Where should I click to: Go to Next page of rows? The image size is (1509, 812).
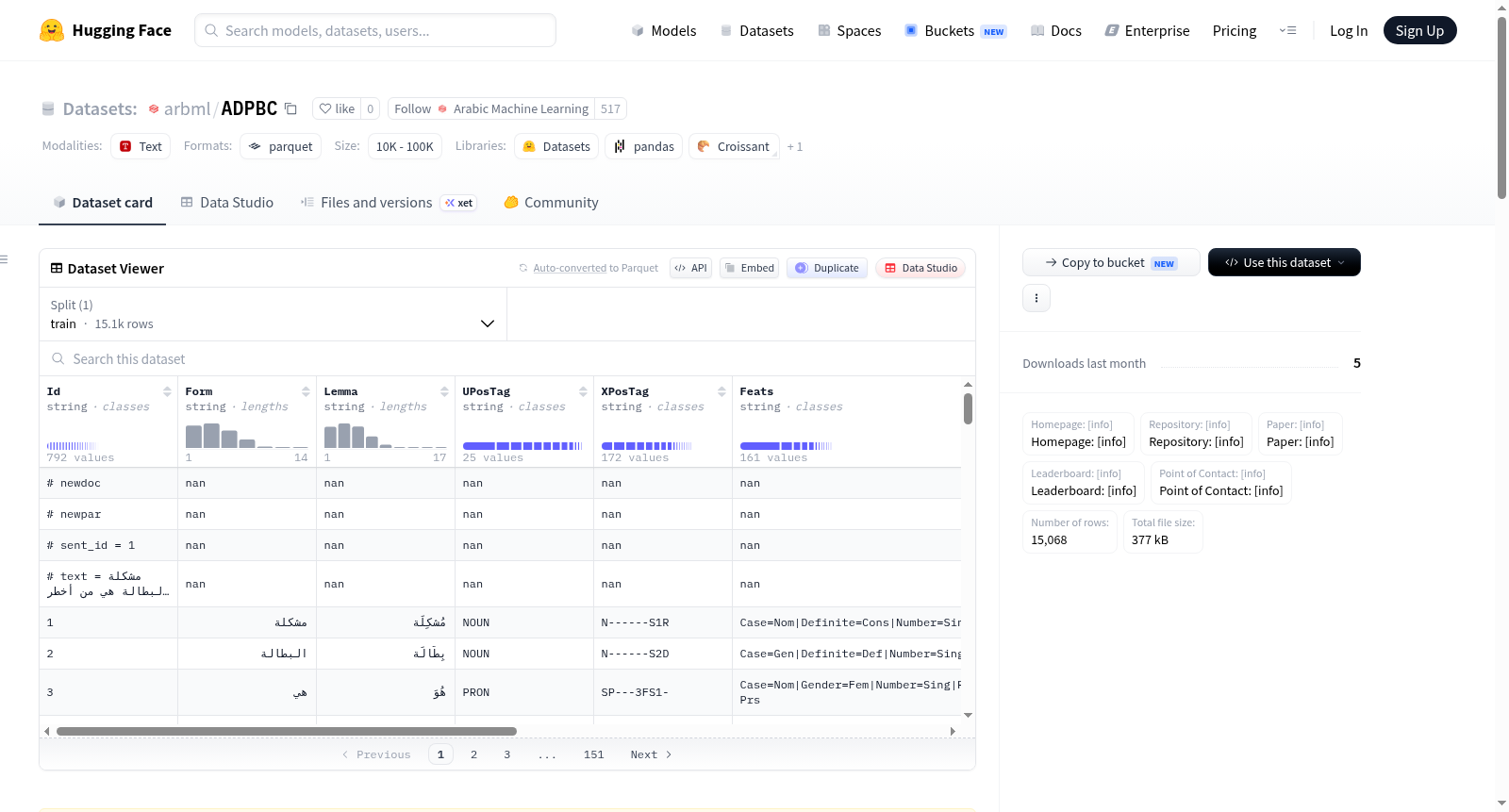click(x=651, y=754)
